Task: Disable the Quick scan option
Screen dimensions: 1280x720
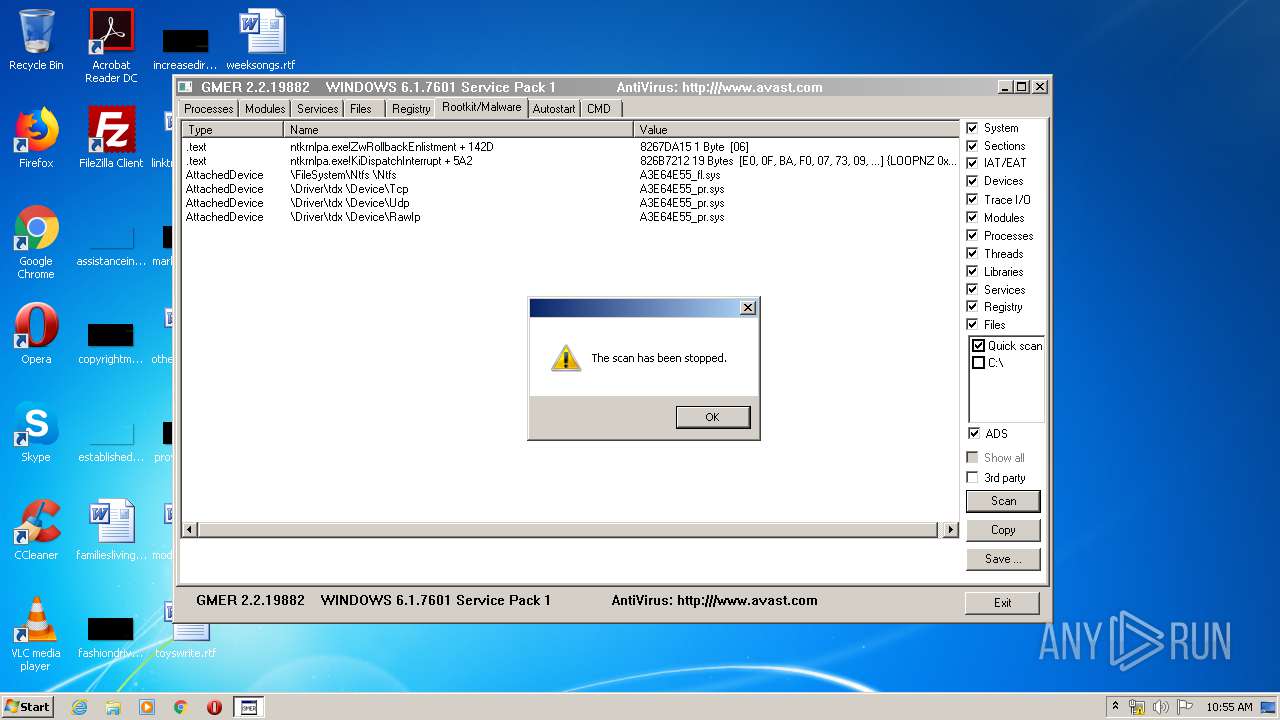Action: point(979,346)
